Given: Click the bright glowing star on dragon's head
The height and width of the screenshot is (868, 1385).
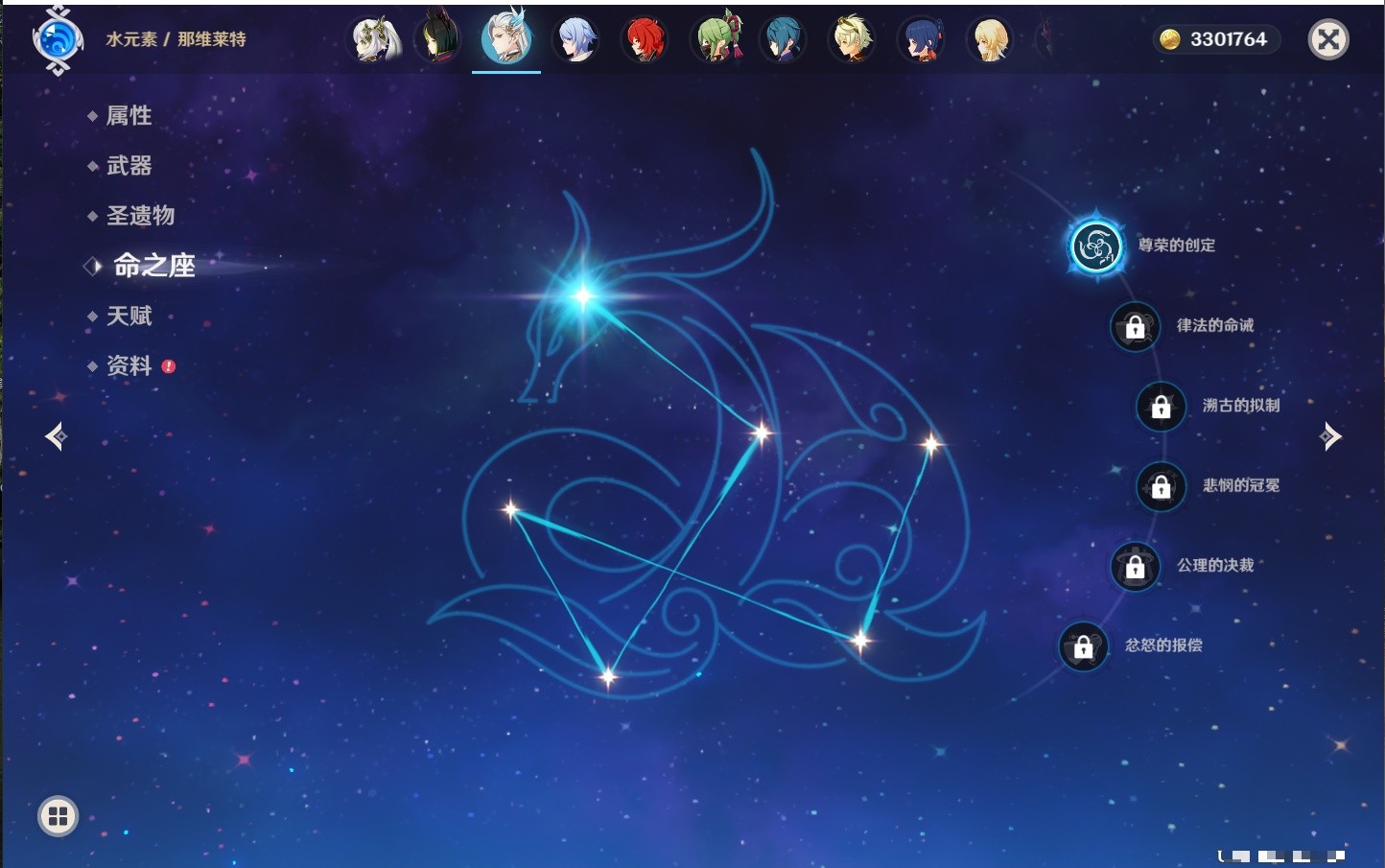Looking at the screenshot, I should point(582,295).
